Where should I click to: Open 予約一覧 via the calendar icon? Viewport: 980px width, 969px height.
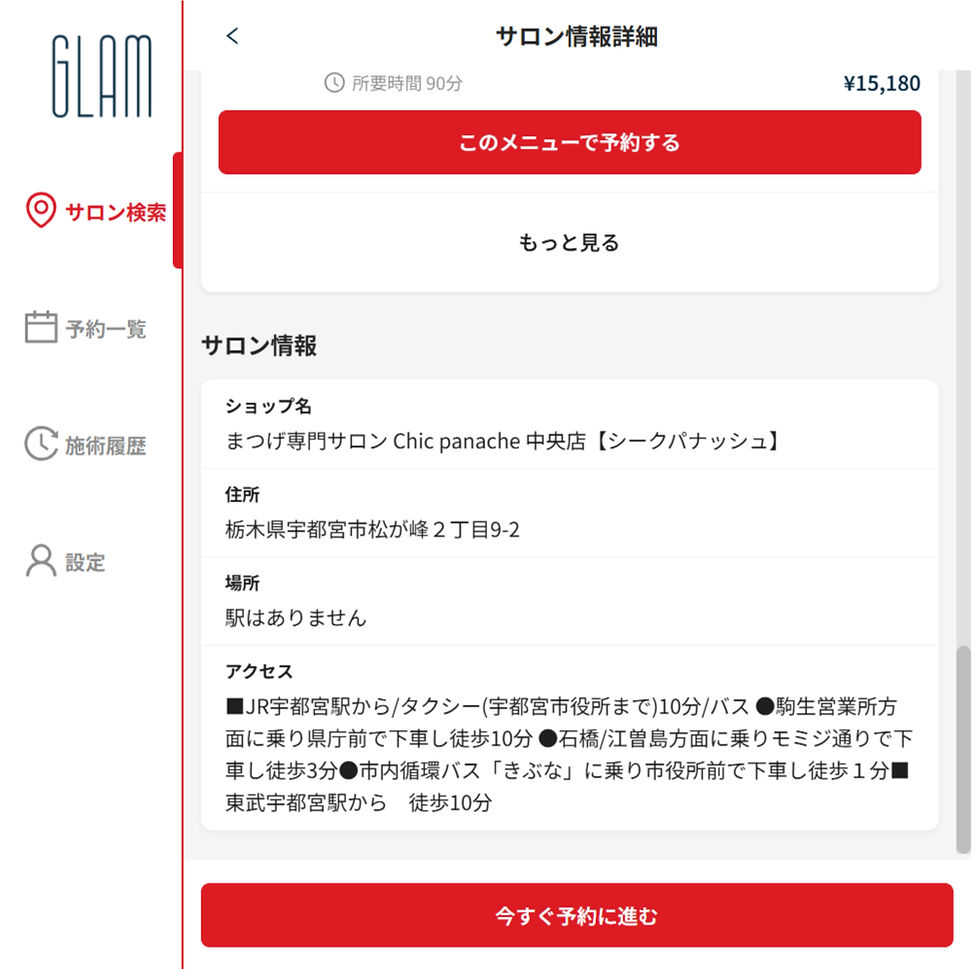click(x=41, y=327)
